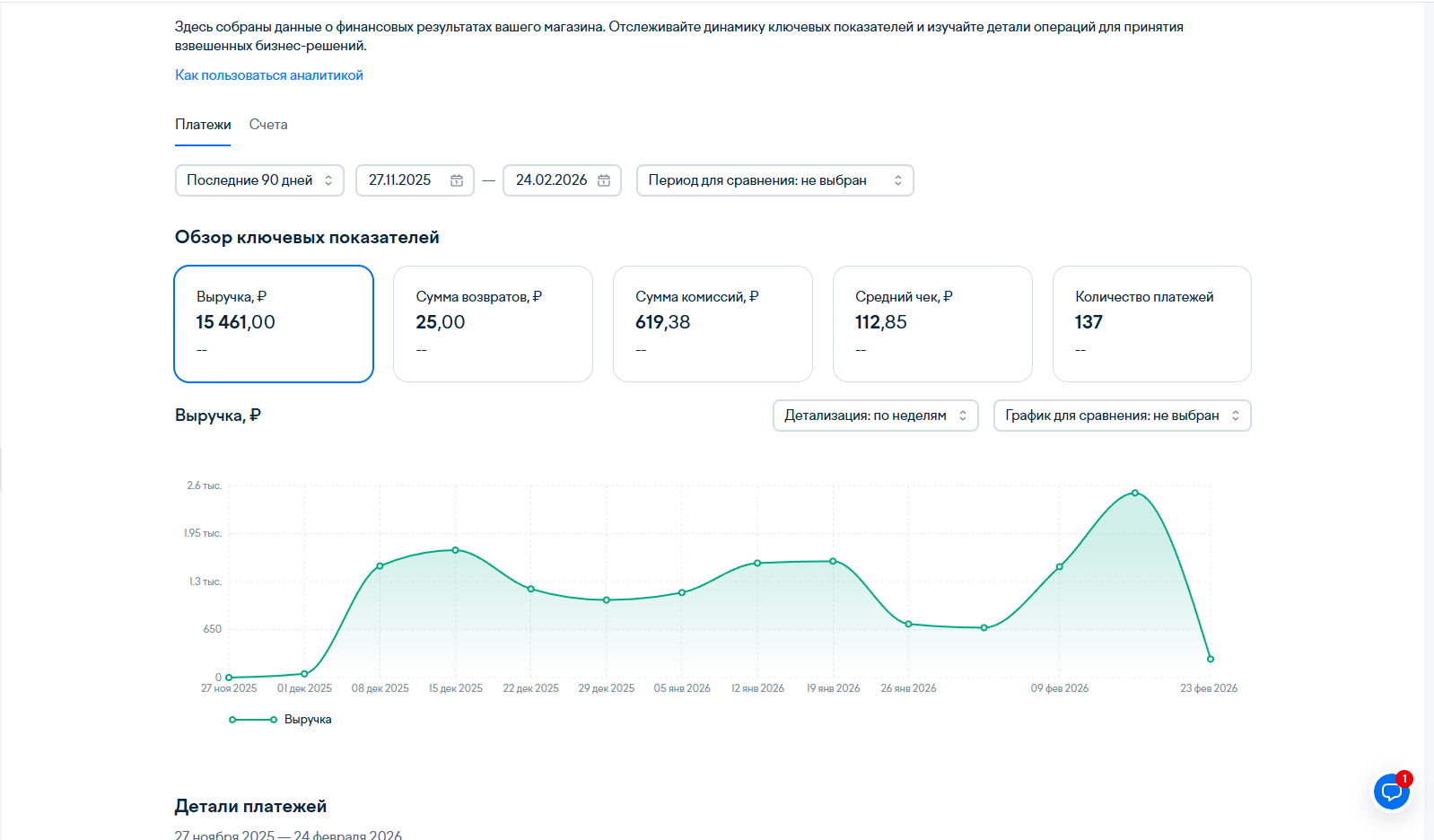The width and height of the screenshot is (1434, 840).
Task: Open Как пользоваться аналитикой link
Action: click(269, 75)
